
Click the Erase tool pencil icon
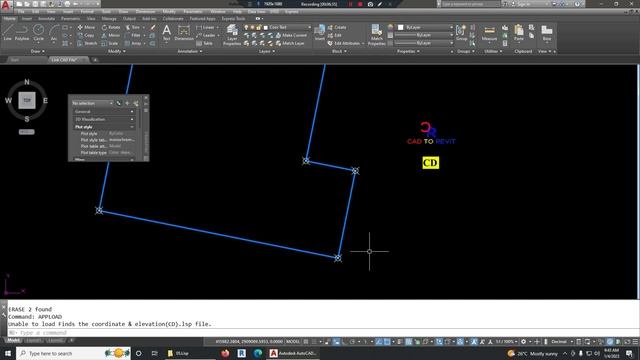(x=153, y=27)
